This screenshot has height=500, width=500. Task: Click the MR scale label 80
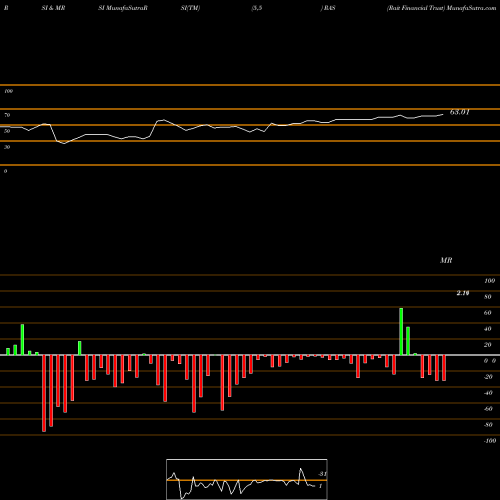[487, 297]
